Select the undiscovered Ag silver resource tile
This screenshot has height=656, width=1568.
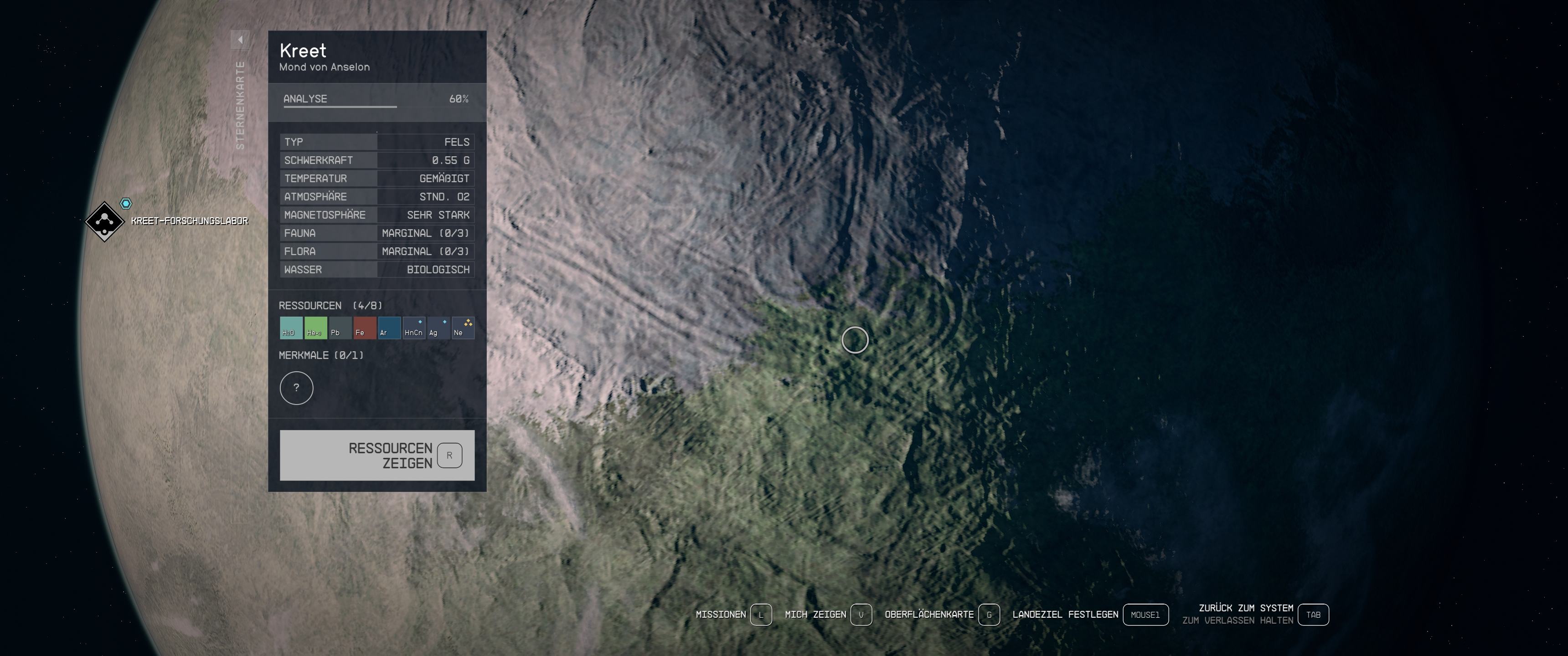pyautogui.click(x=438, y=328)
